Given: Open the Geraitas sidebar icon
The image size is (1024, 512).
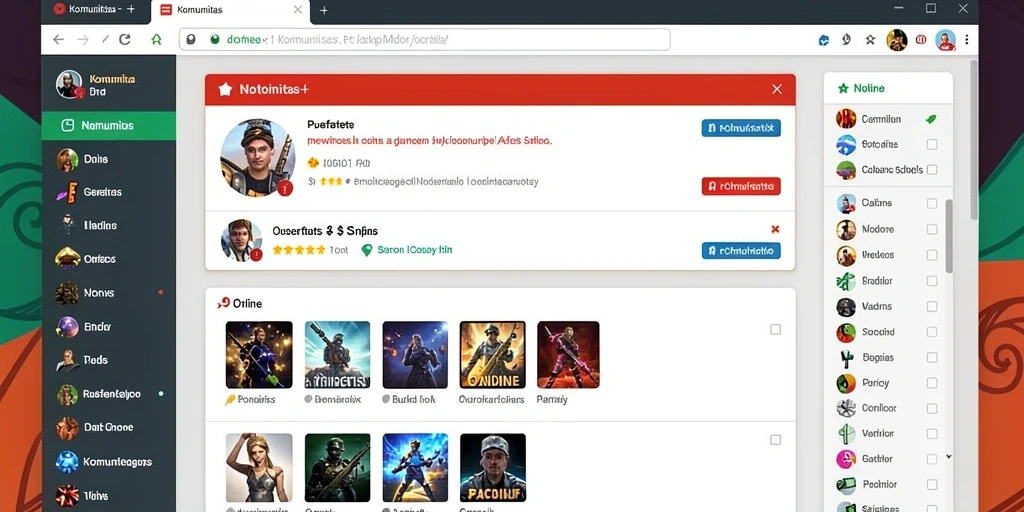Looking at the screenshot, I should [67, 192].
